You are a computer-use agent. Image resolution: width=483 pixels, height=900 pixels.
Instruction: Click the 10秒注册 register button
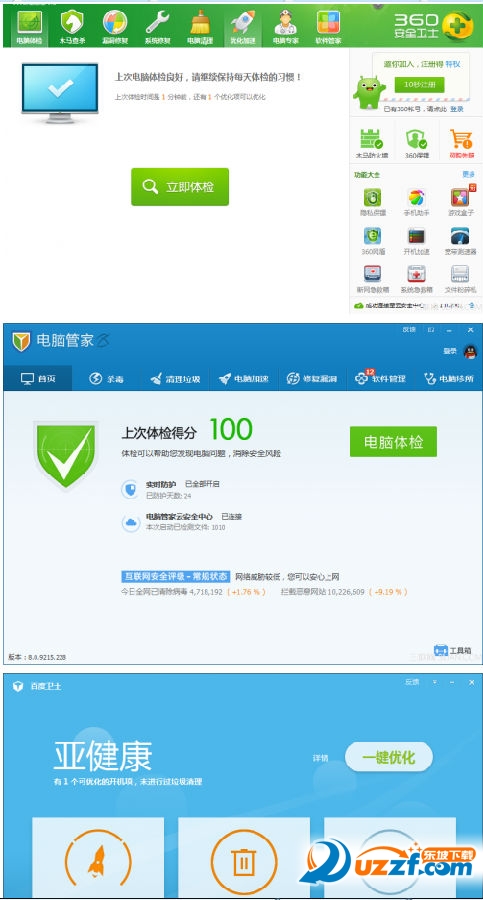[419, 84]
